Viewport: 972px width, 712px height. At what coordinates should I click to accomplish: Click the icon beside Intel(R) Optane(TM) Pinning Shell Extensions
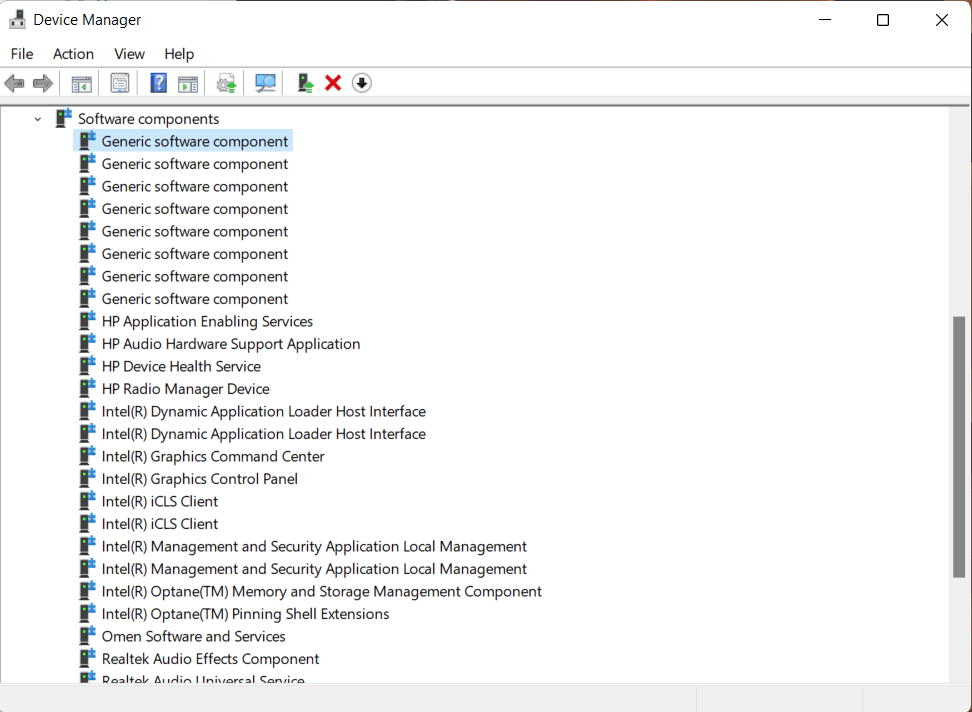pyautogui.click(x=87, y=613)
